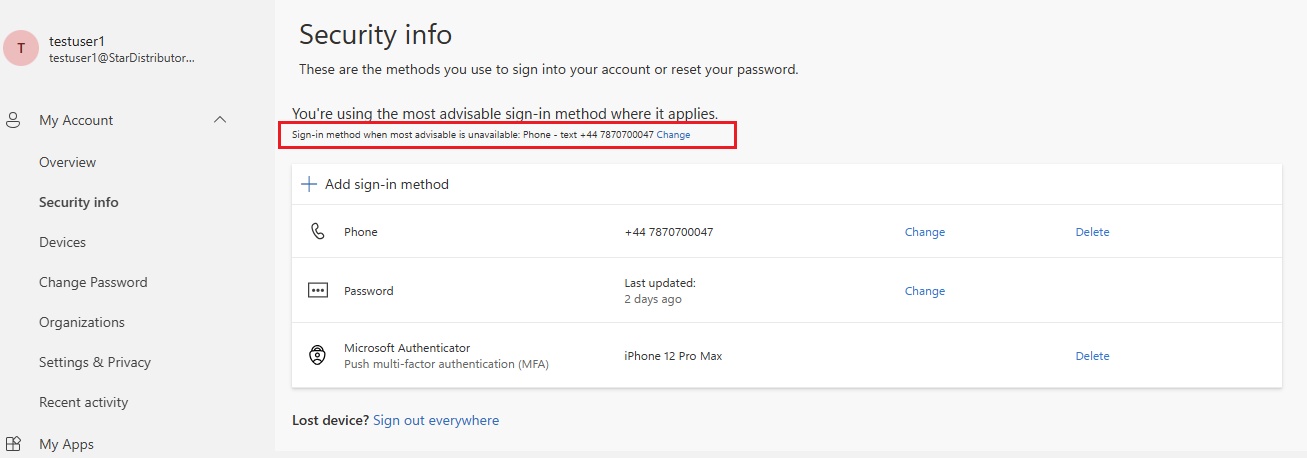This screenshot has width=1307, height=458.
Task: Change the Phone number entry
Action: [924, 232]
